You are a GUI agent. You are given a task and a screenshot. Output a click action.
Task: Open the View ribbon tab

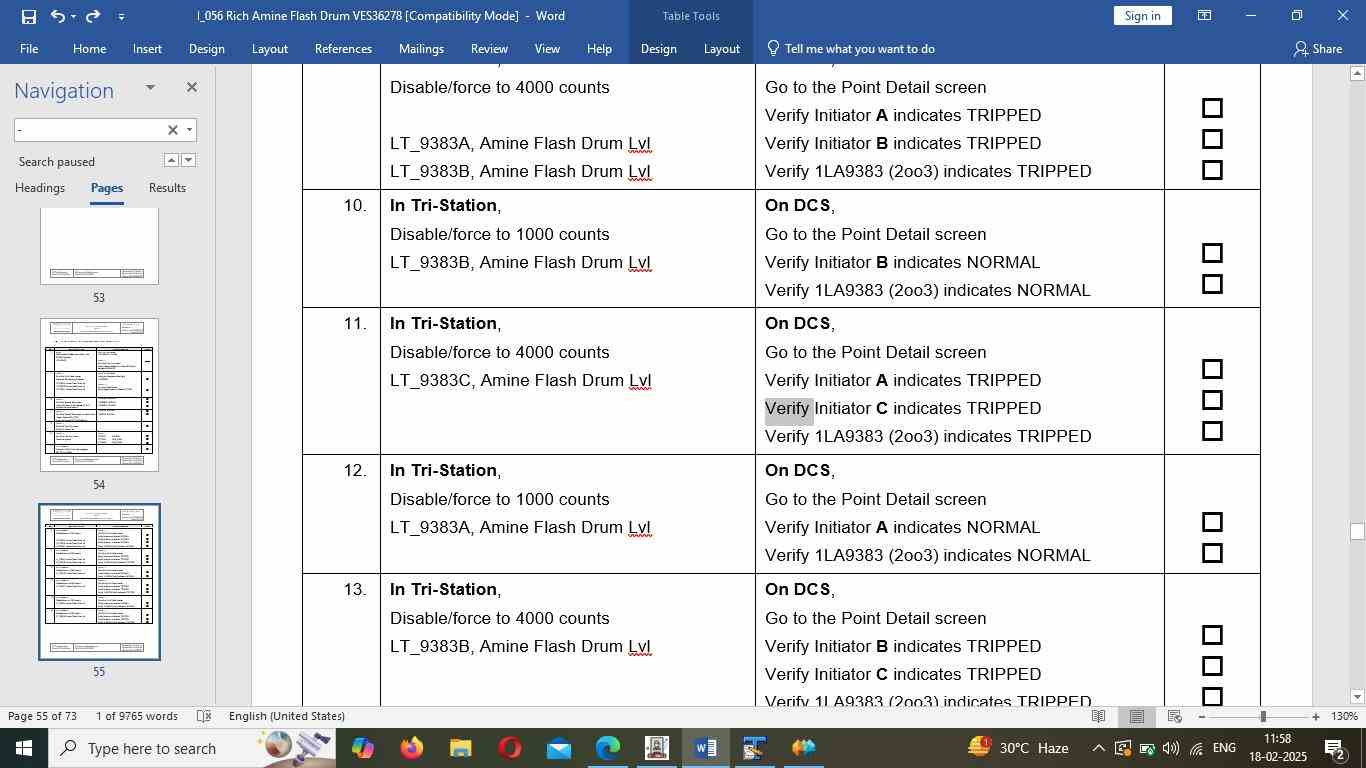click(x=547, y=49)
